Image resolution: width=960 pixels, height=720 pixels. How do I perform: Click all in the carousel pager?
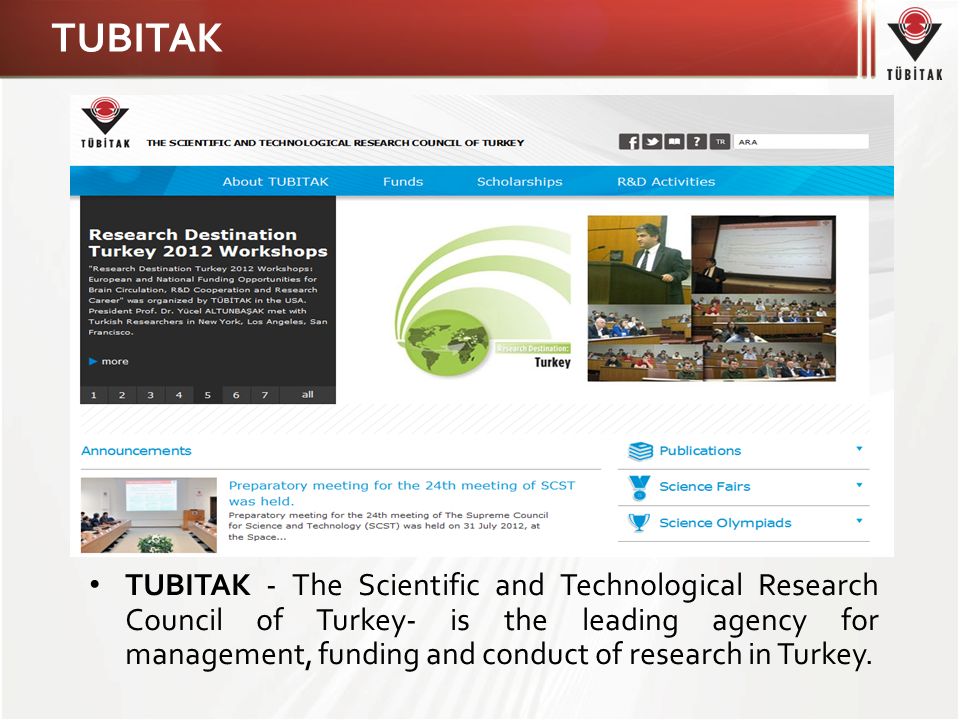point(307,395)
